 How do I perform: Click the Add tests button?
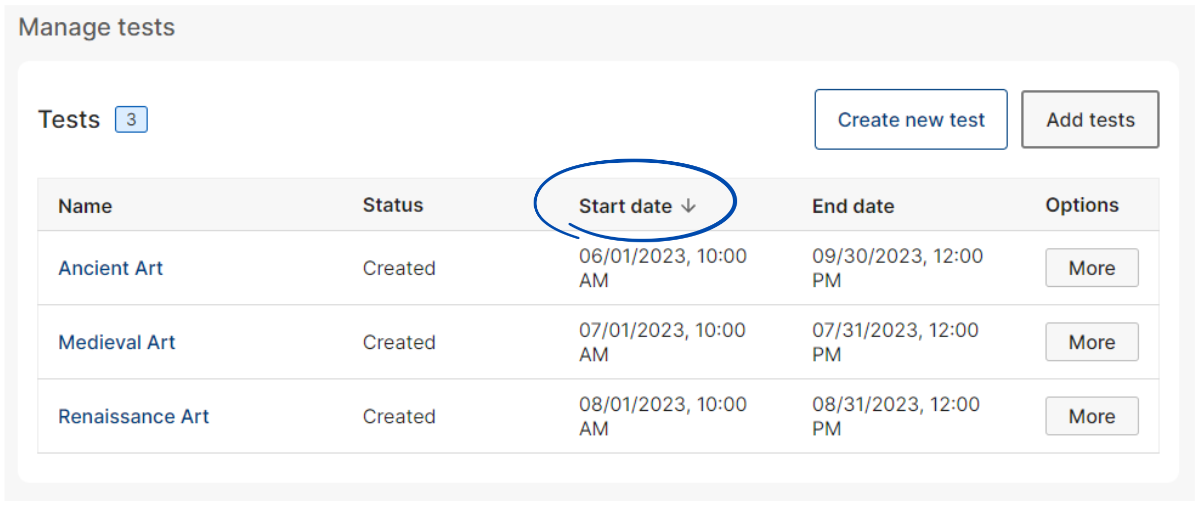click(x=1090, y=120)
